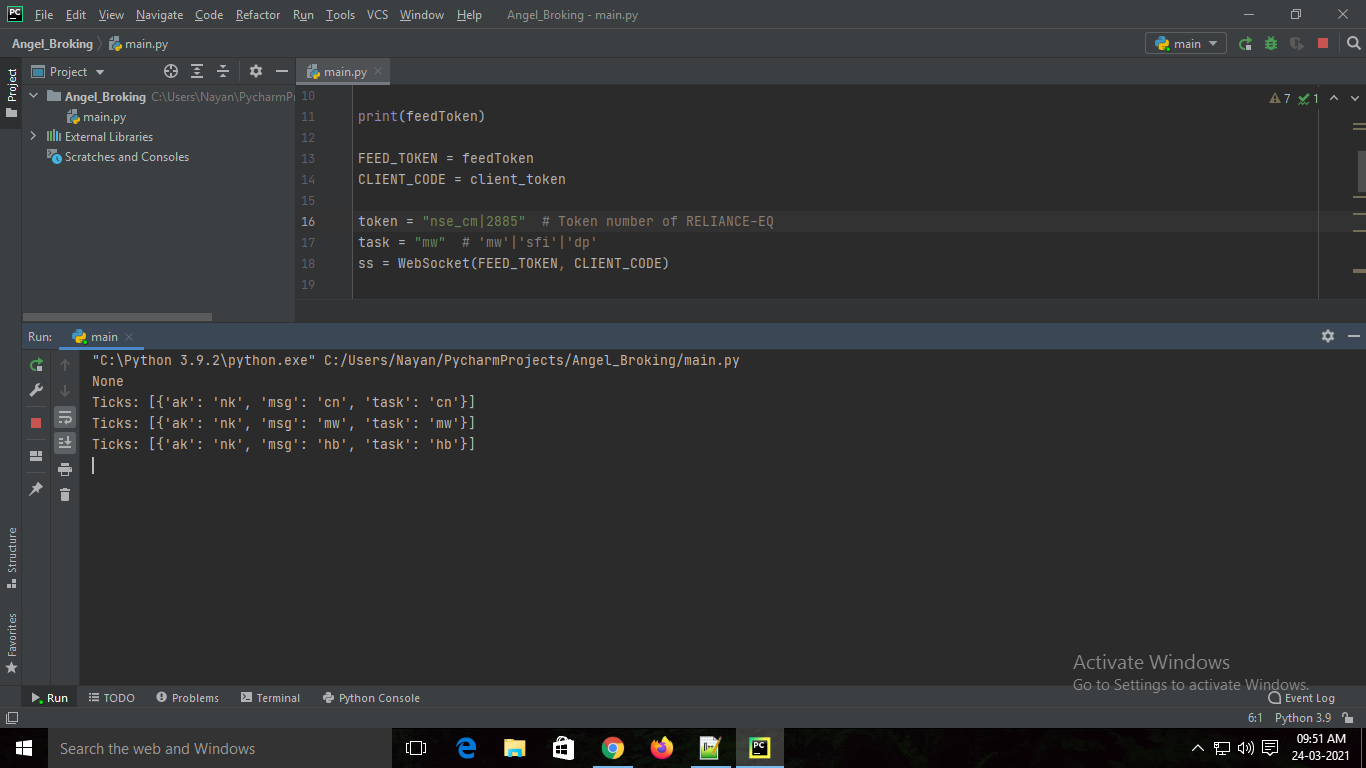Click the project tree horizontal scrollbar
Viewport: 1366px width, 768px height.
click(x=117, y=317)
